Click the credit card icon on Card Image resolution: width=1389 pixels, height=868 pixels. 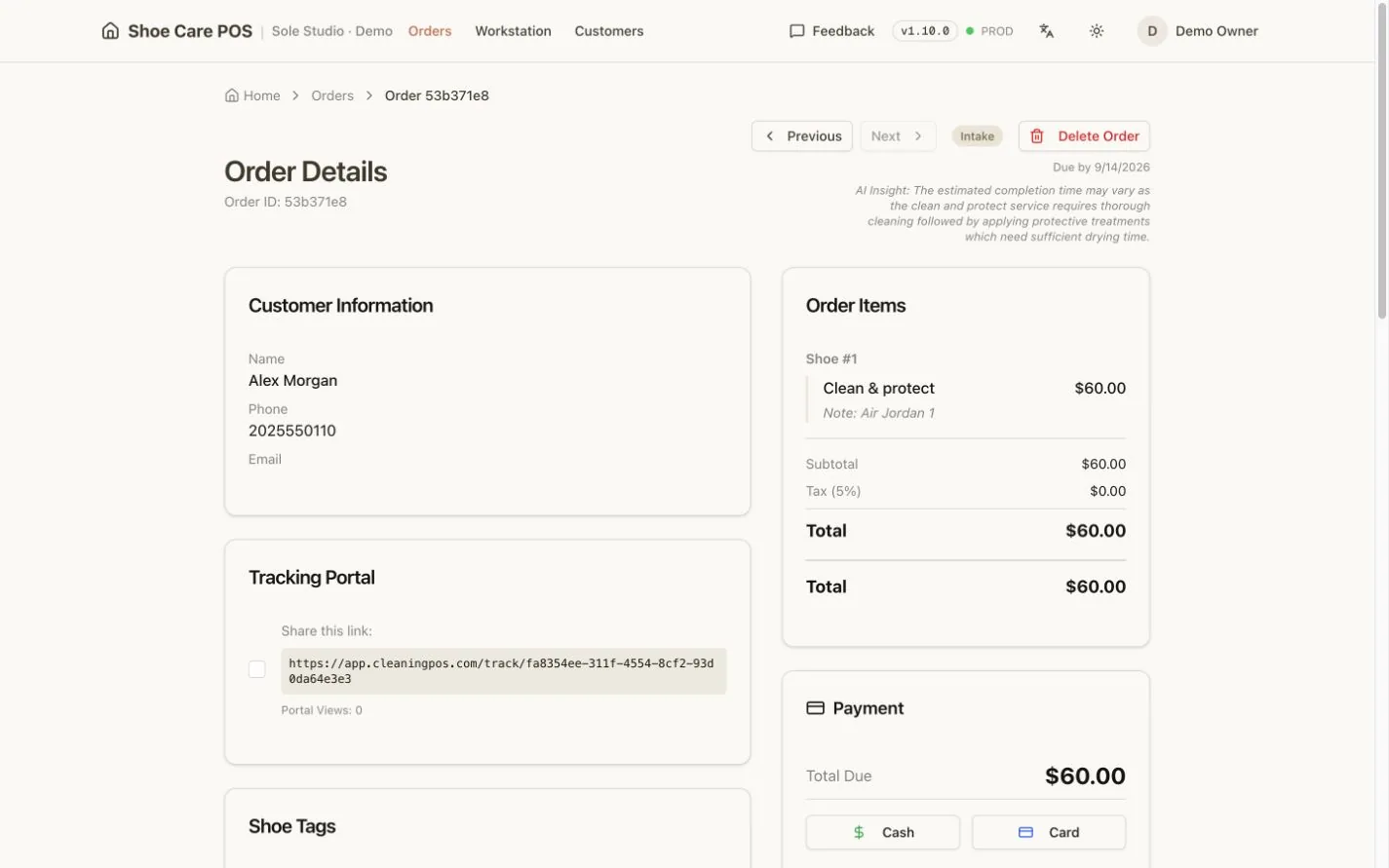1025,832
